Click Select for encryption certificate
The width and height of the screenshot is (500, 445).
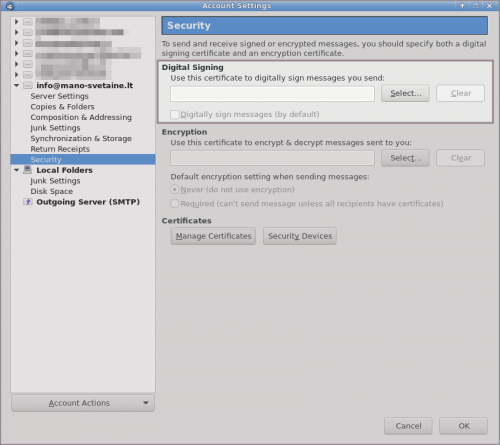(405, 158)
